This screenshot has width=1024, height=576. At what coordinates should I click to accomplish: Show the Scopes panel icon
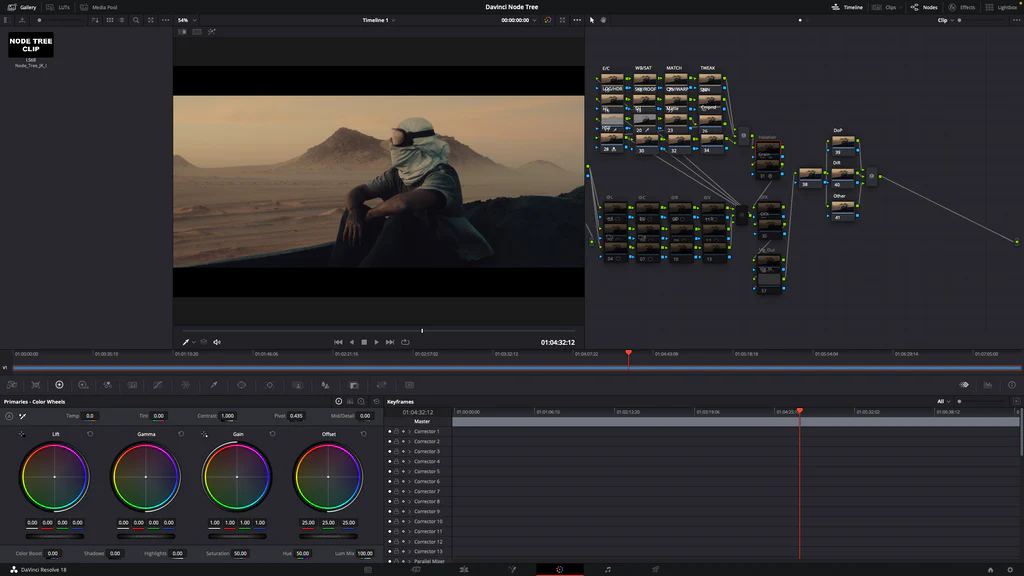pyautogui.click(x=988, y=385)
